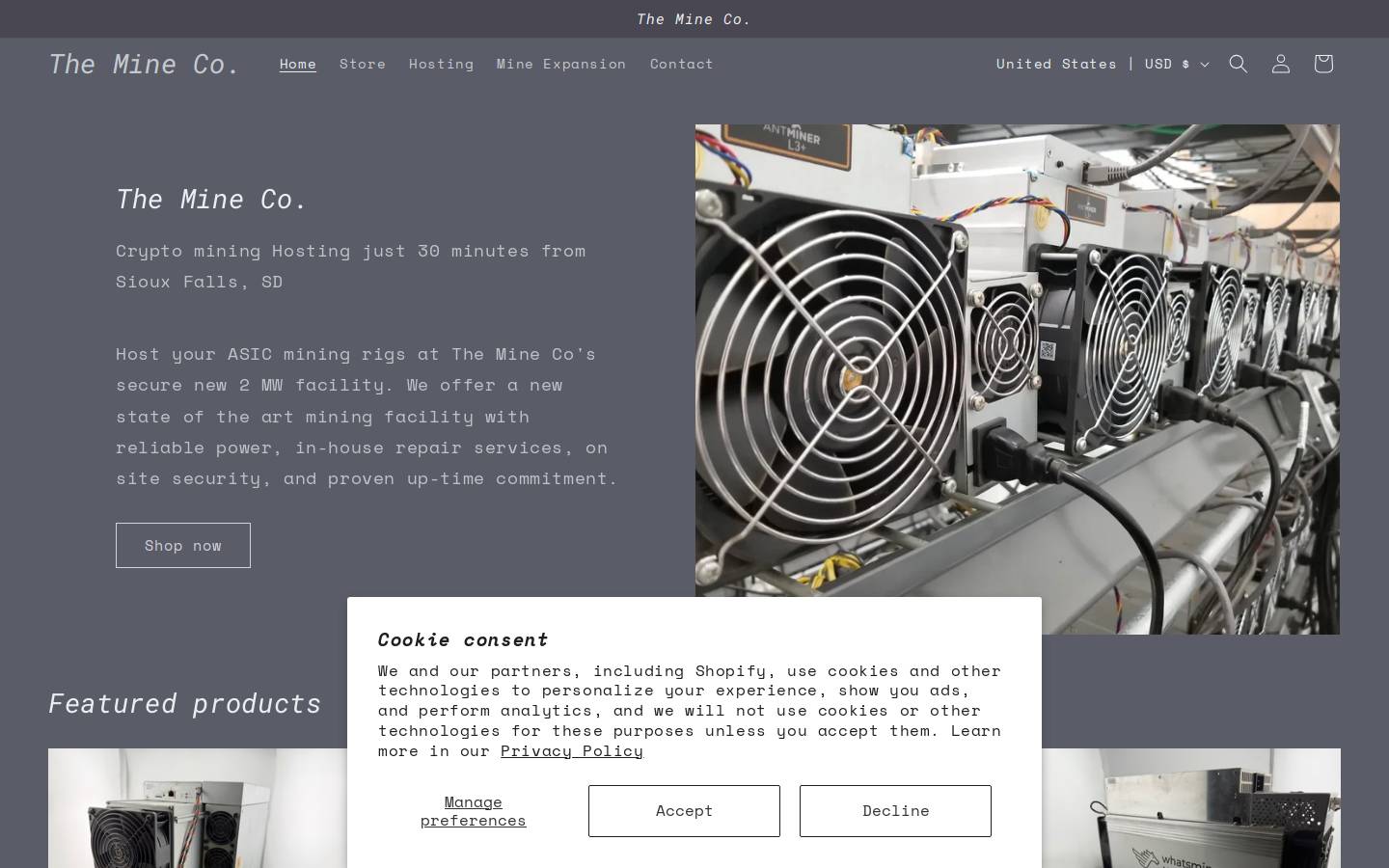Open the shopping cart icon
1389x868 pixels.
point(1323,64)
